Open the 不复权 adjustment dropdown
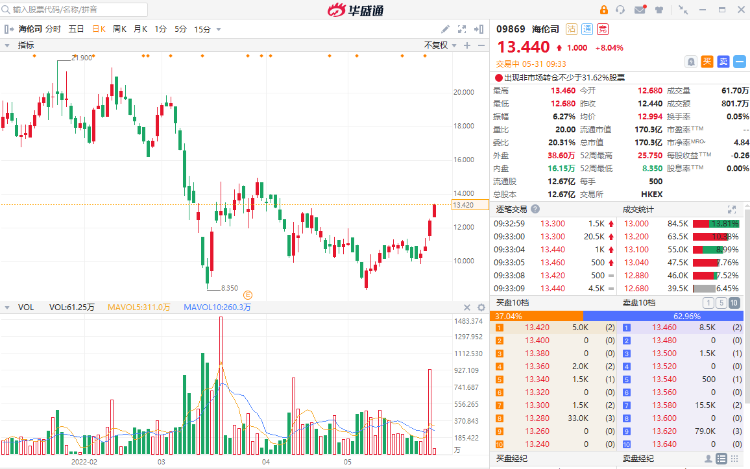Screen dimensions: 750x469 436,45
